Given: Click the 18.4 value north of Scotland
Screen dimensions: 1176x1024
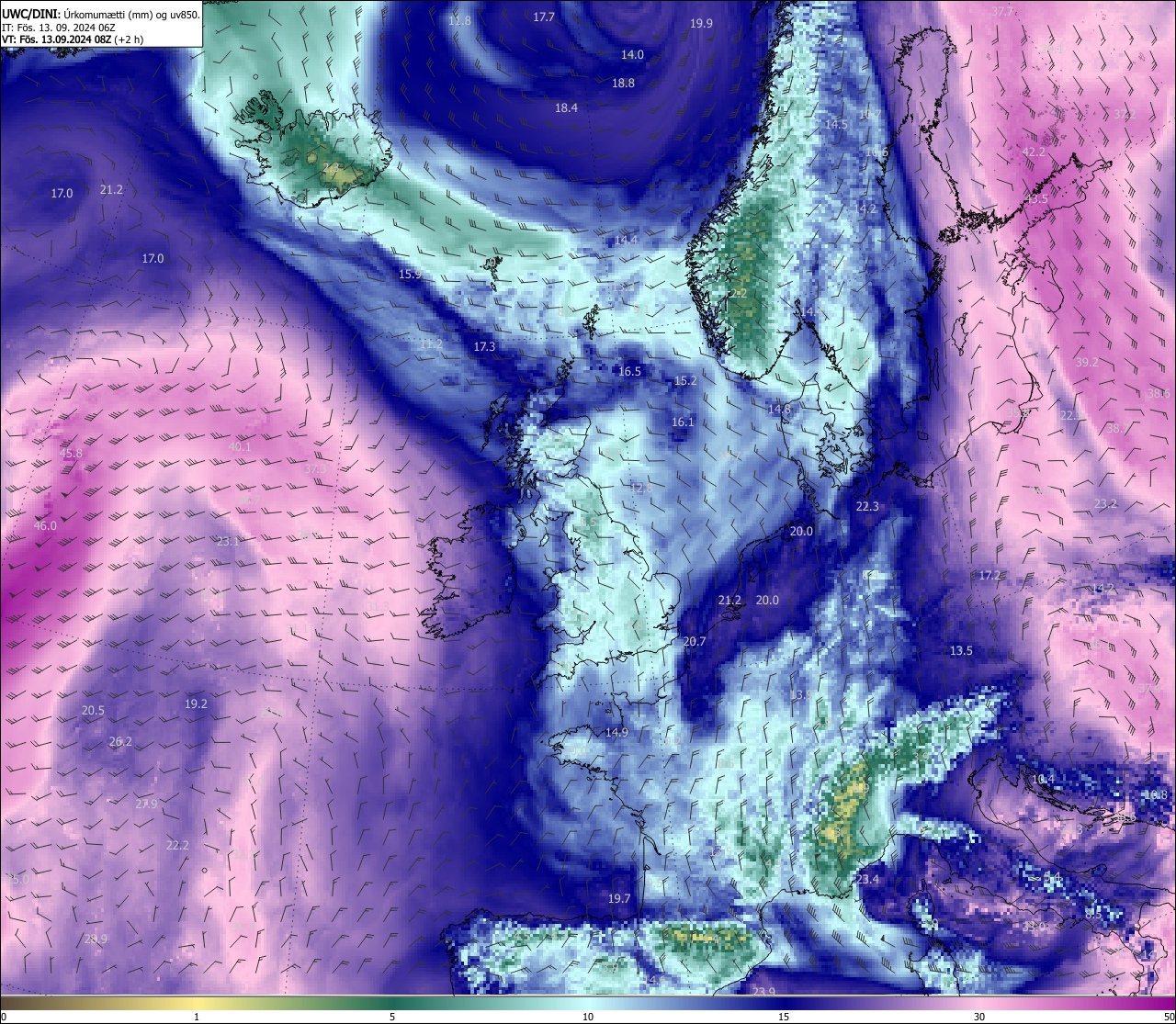Looking at the screenshot, I should pos(566,108).
